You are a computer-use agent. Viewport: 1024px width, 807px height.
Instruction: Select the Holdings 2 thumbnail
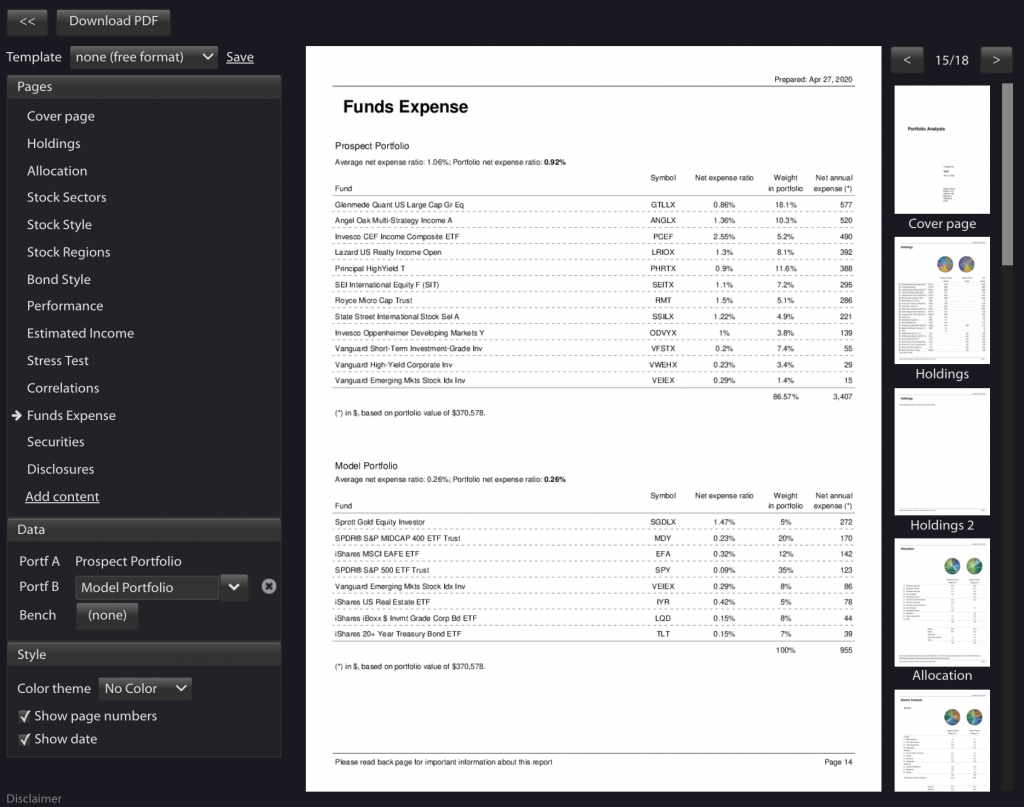pos(942,451)
